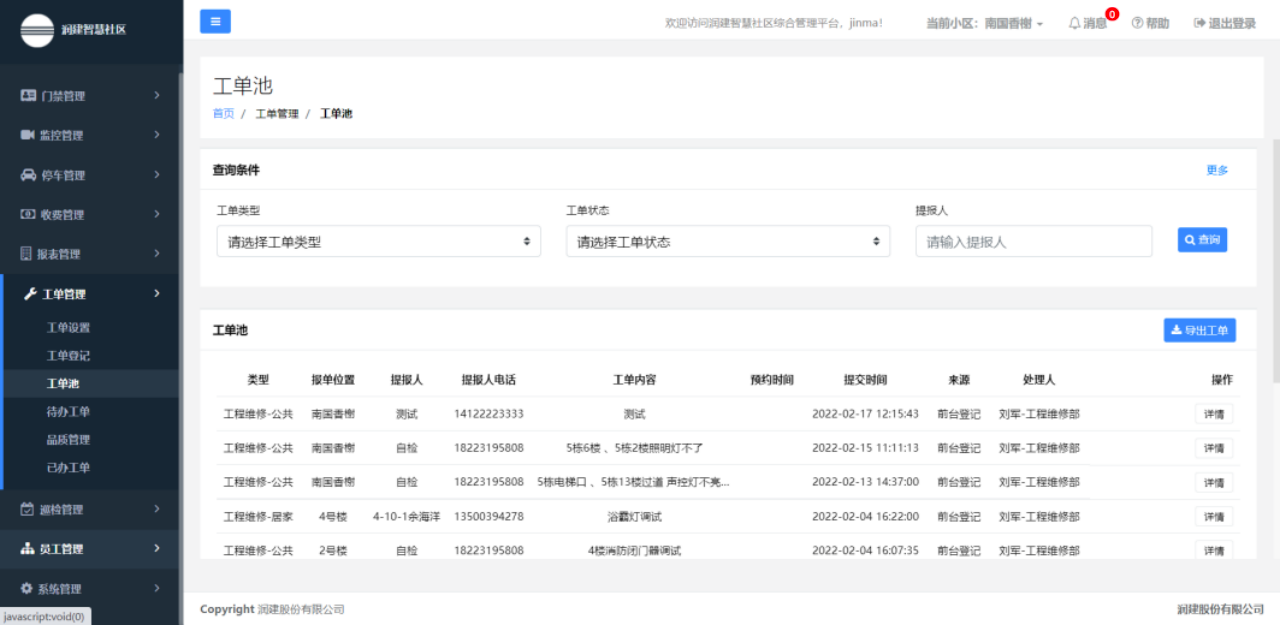
Task: Click the 退出登录 logout icon
Action: tap(1199, 23)
